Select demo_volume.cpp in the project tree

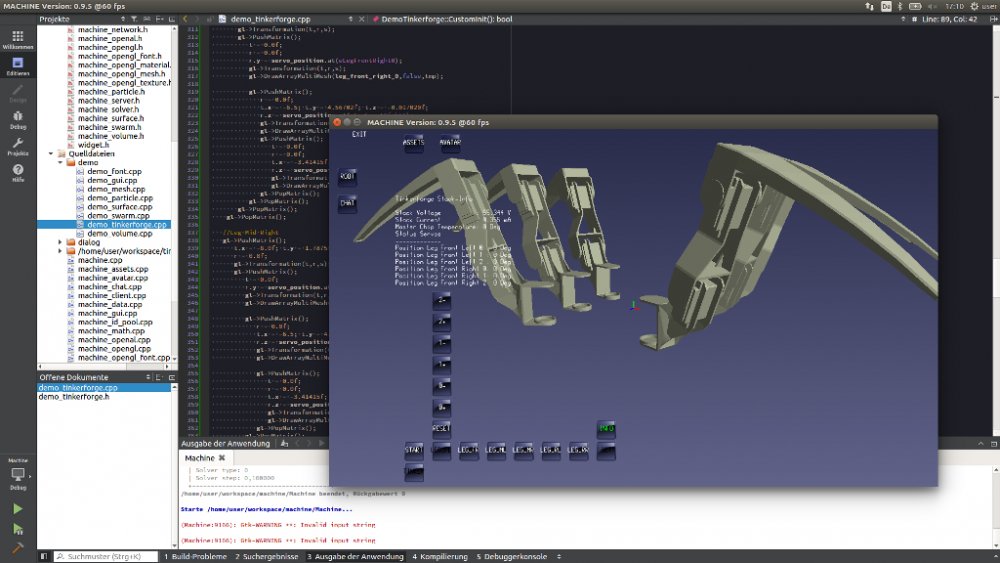pyautogui.click(x=120, y=233)
